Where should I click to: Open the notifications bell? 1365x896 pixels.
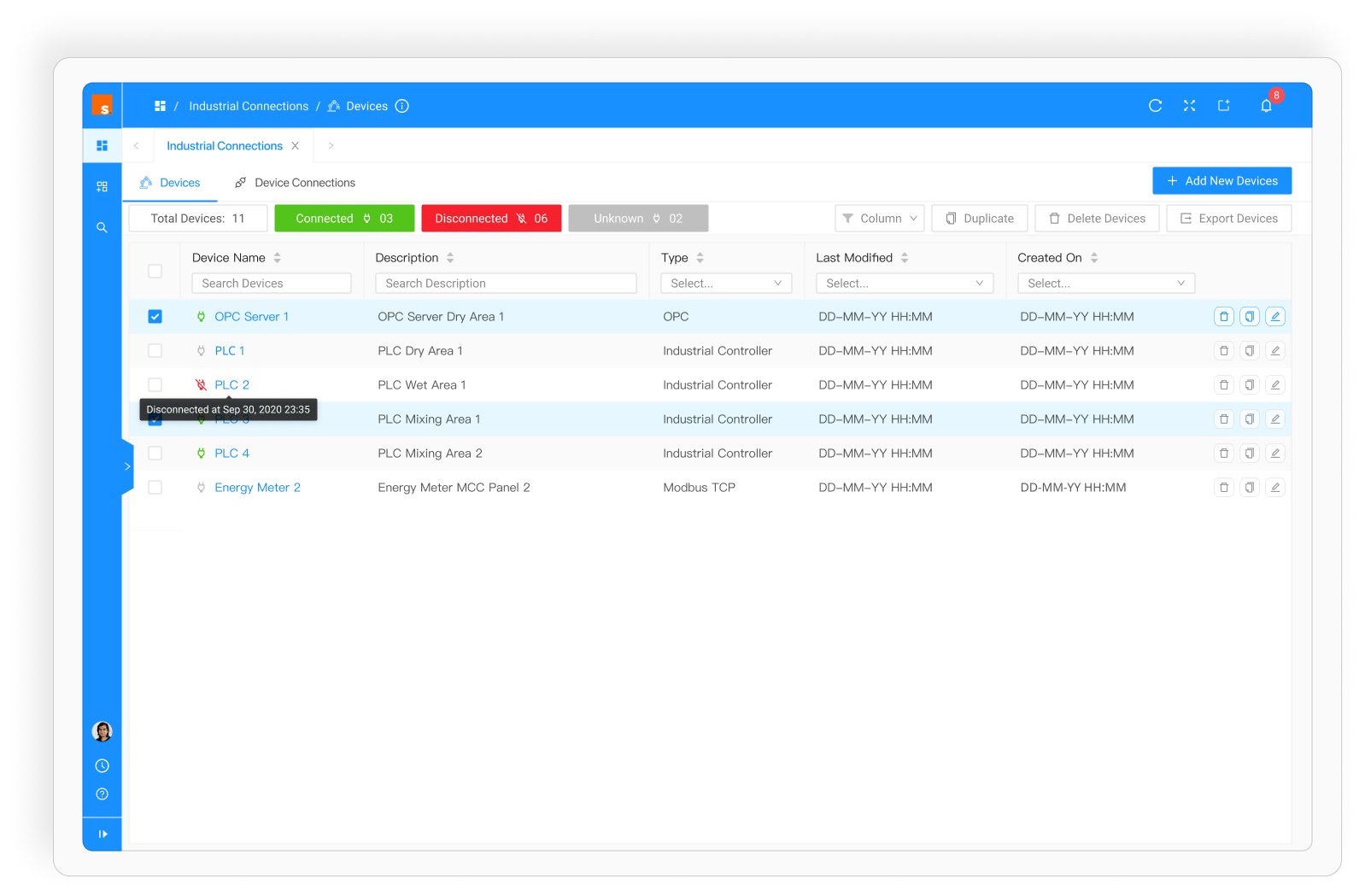[1266, 106]
